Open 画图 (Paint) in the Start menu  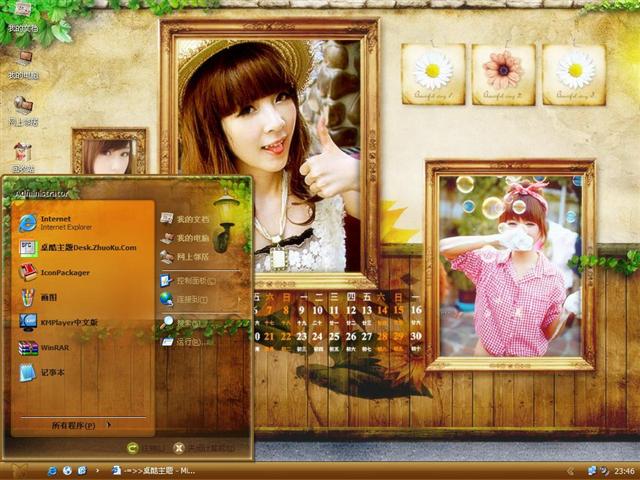coord(52,297)
